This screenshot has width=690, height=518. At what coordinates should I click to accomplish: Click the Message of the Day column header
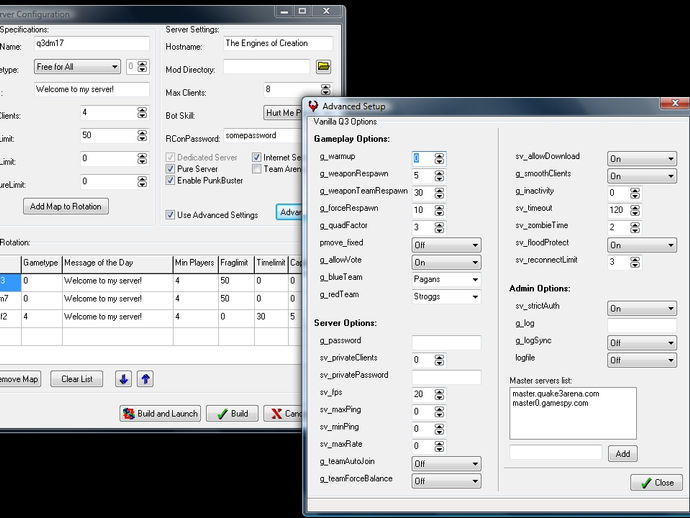pos(117,263)
